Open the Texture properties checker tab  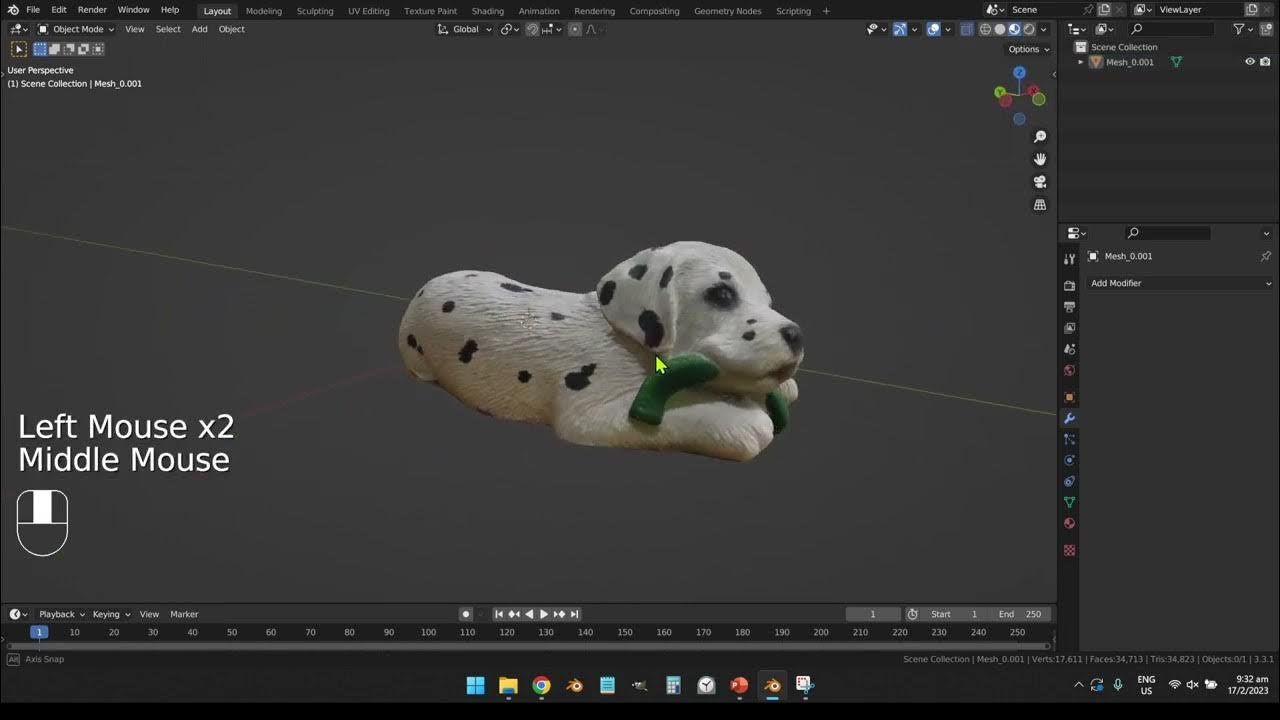coord(1069,550)
